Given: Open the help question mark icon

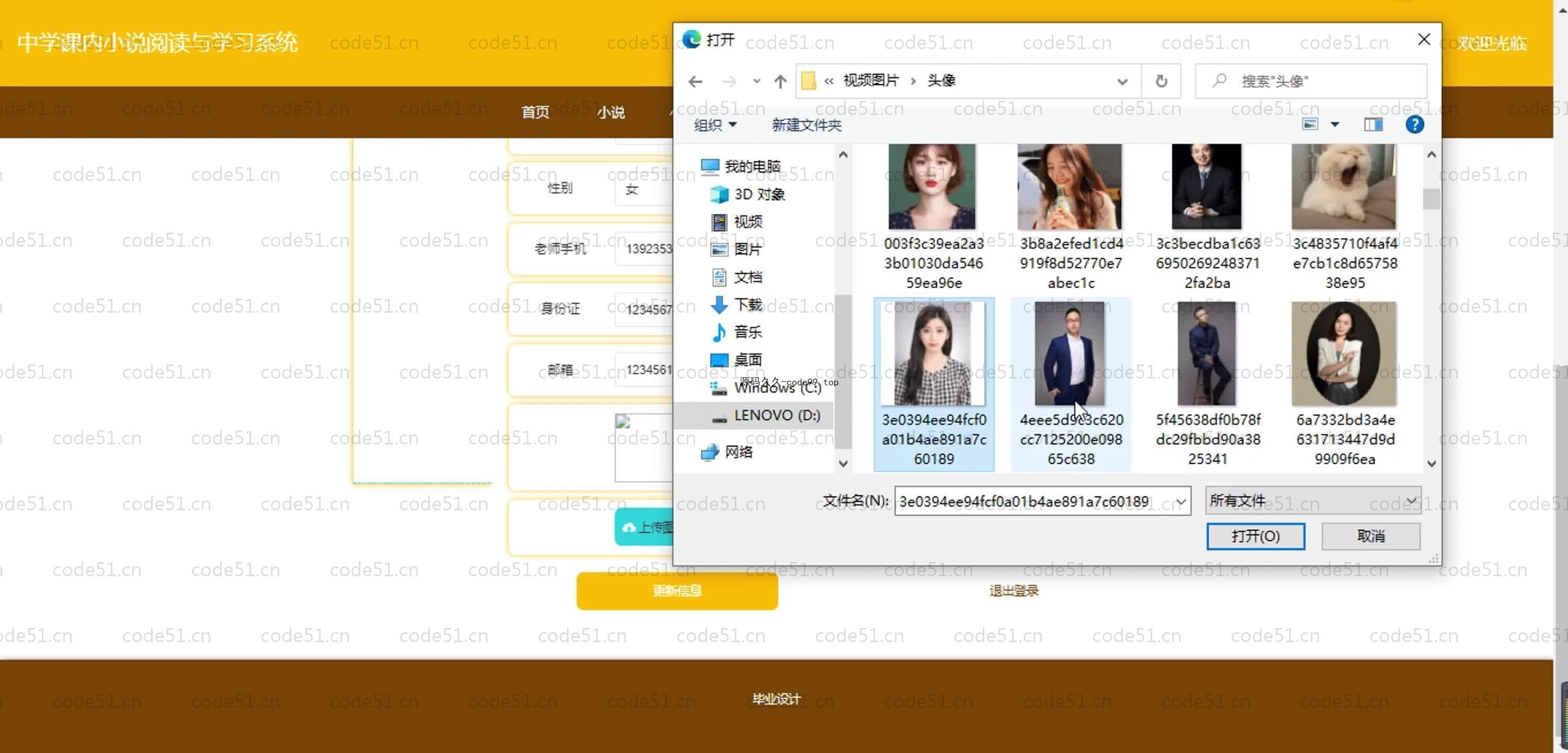Looking at the screenshot, I should 1414,125.
